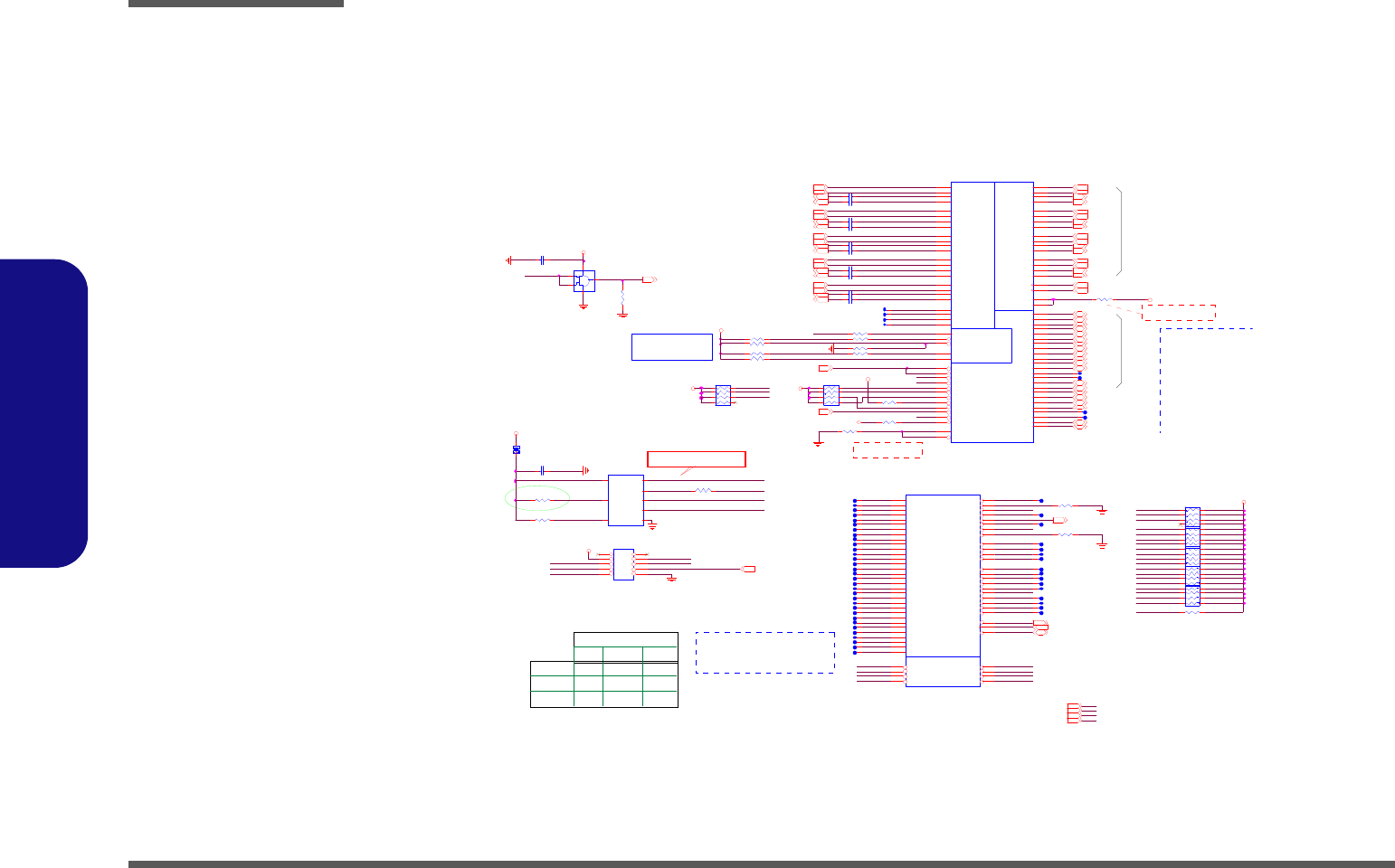Select the large blue dashed rectangle beside the table

[x=765, y=652]
